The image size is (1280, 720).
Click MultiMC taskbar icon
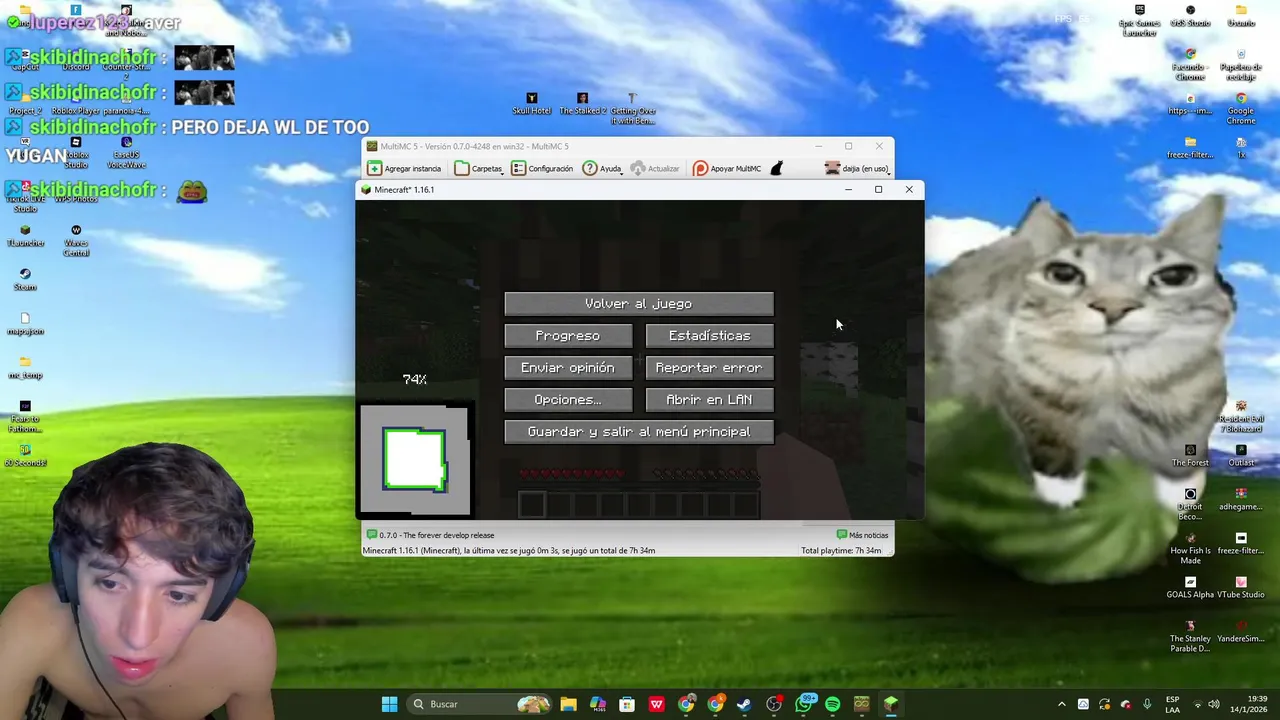point(861,704)
